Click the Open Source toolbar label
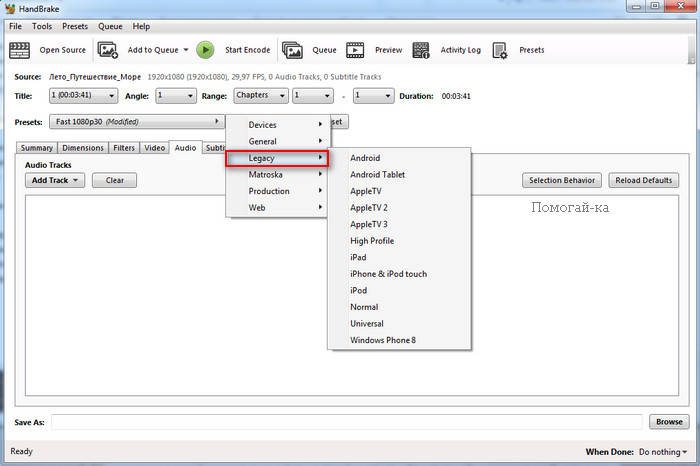The height and width of the screenshot is (466, 700). 62,50
